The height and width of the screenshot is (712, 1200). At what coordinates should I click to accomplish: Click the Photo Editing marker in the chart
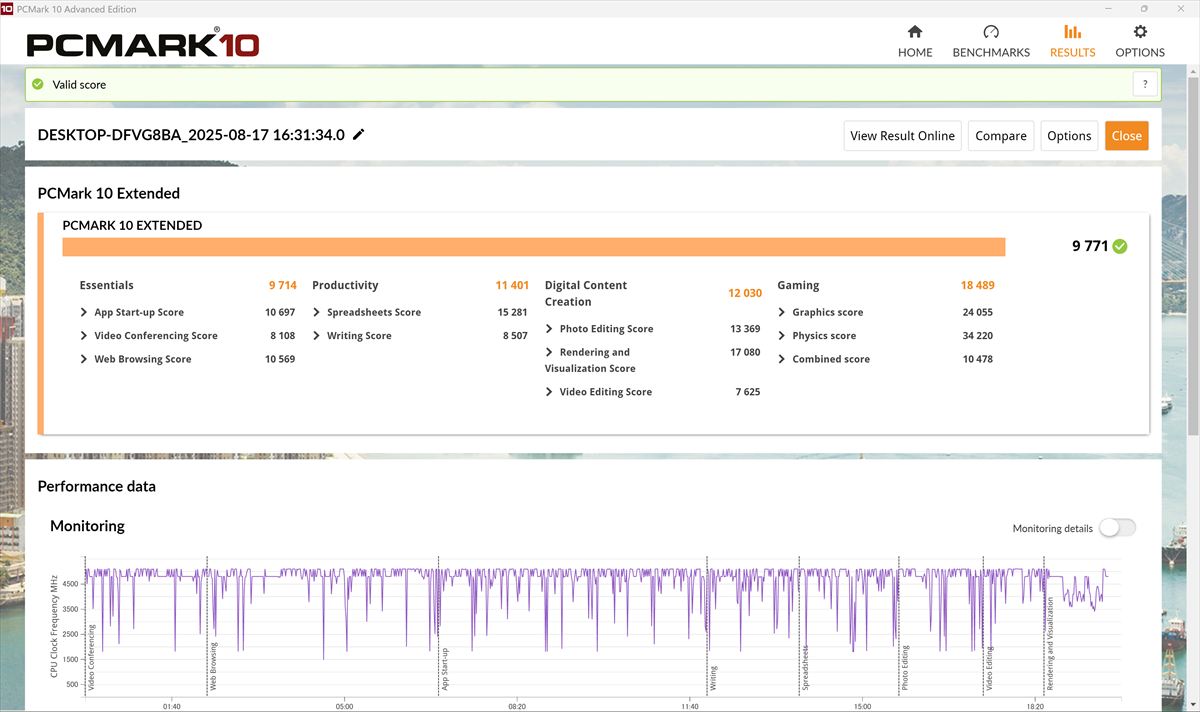(905, 669)
